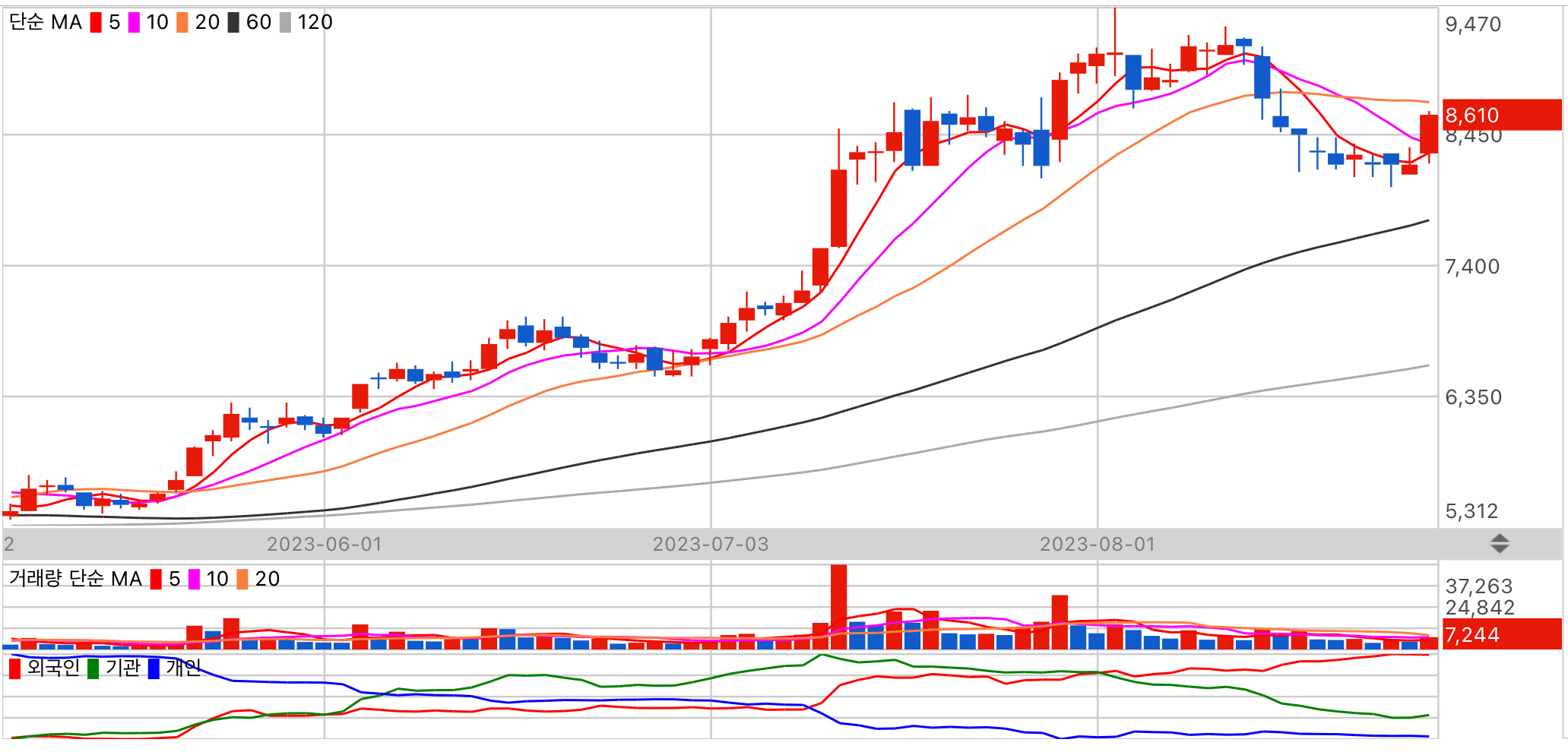1568x752 pixels.
Task: Click the 9,470 price axis label
Action: [1473, 24]
